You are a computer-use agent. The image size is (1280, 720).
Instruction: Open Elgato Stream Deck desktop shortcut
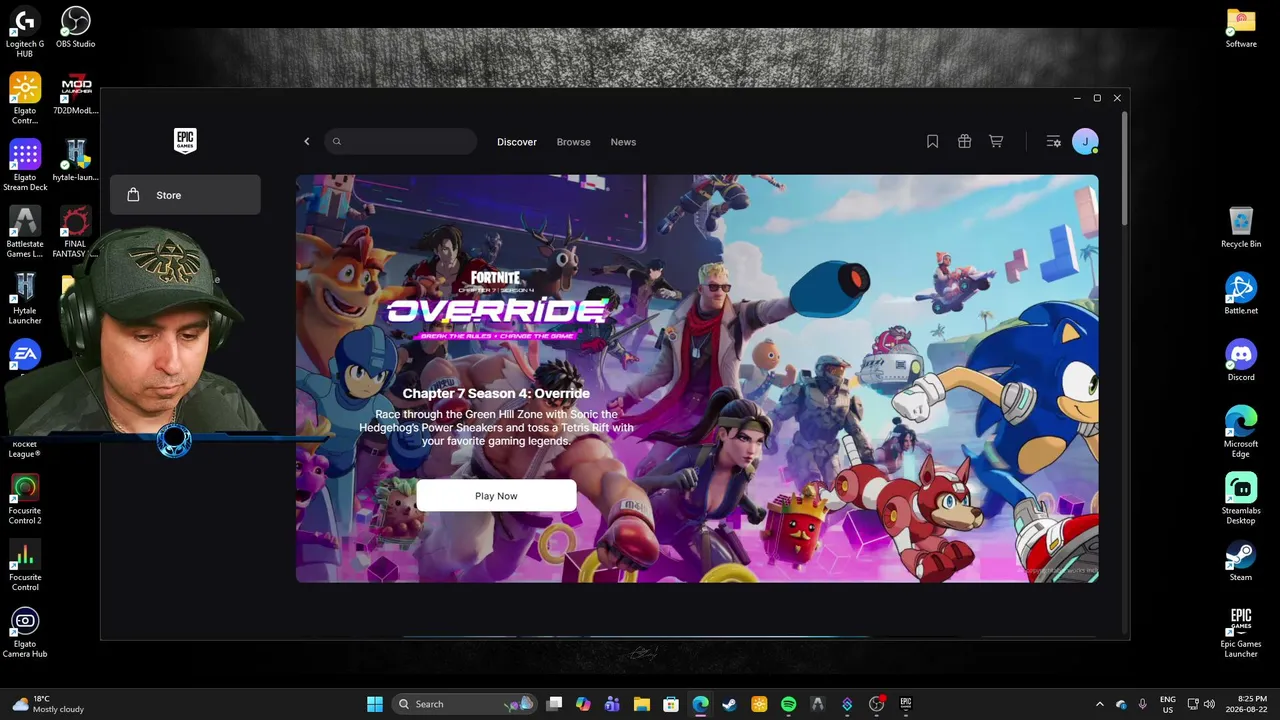25,165
